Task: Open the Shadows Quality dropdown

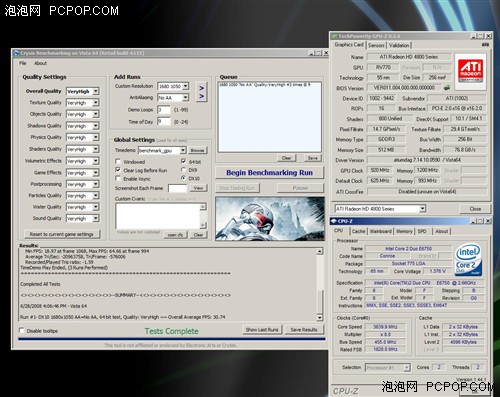Action: pos(96,126)
